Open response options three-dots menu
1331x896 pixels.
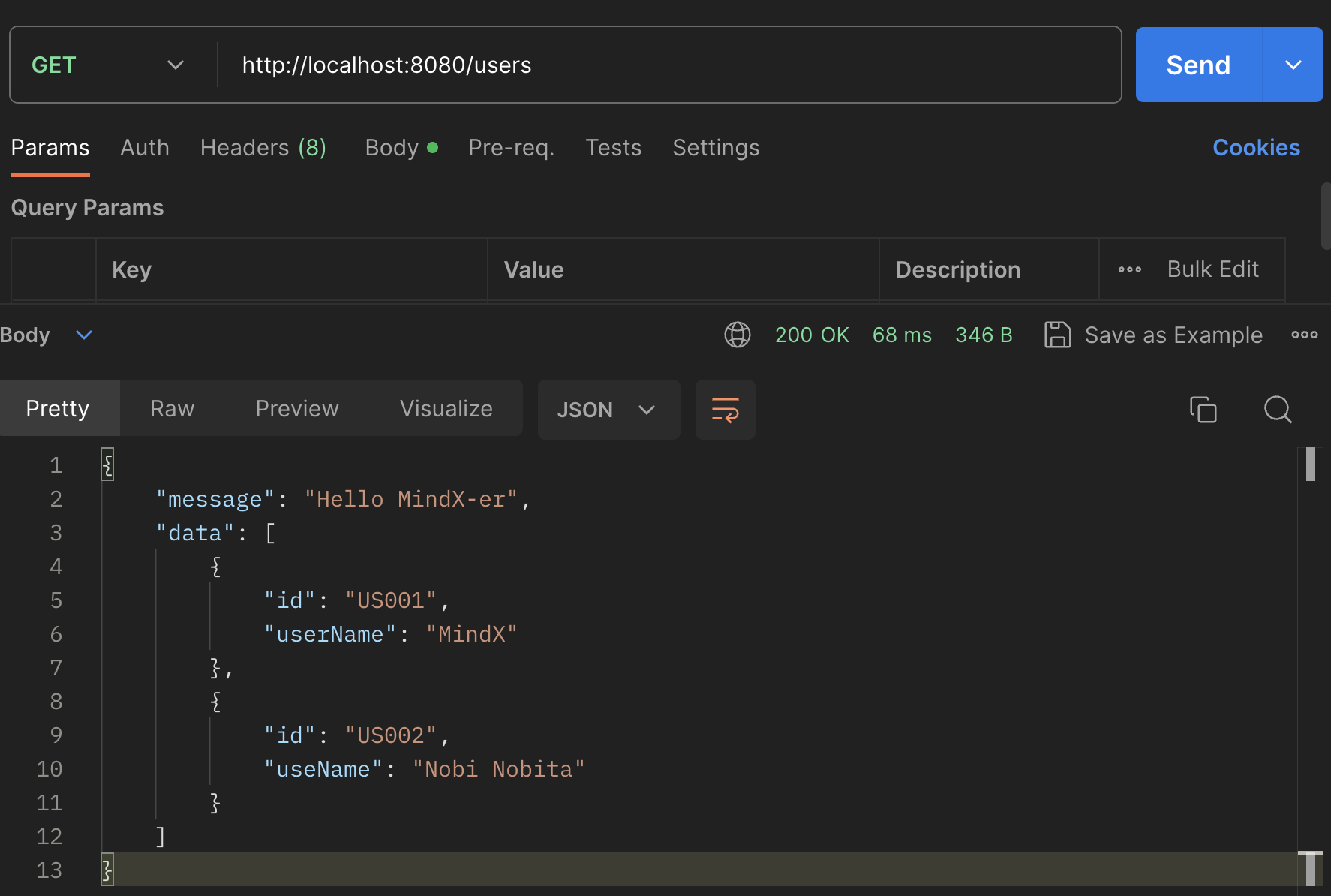click(1304, 335)
